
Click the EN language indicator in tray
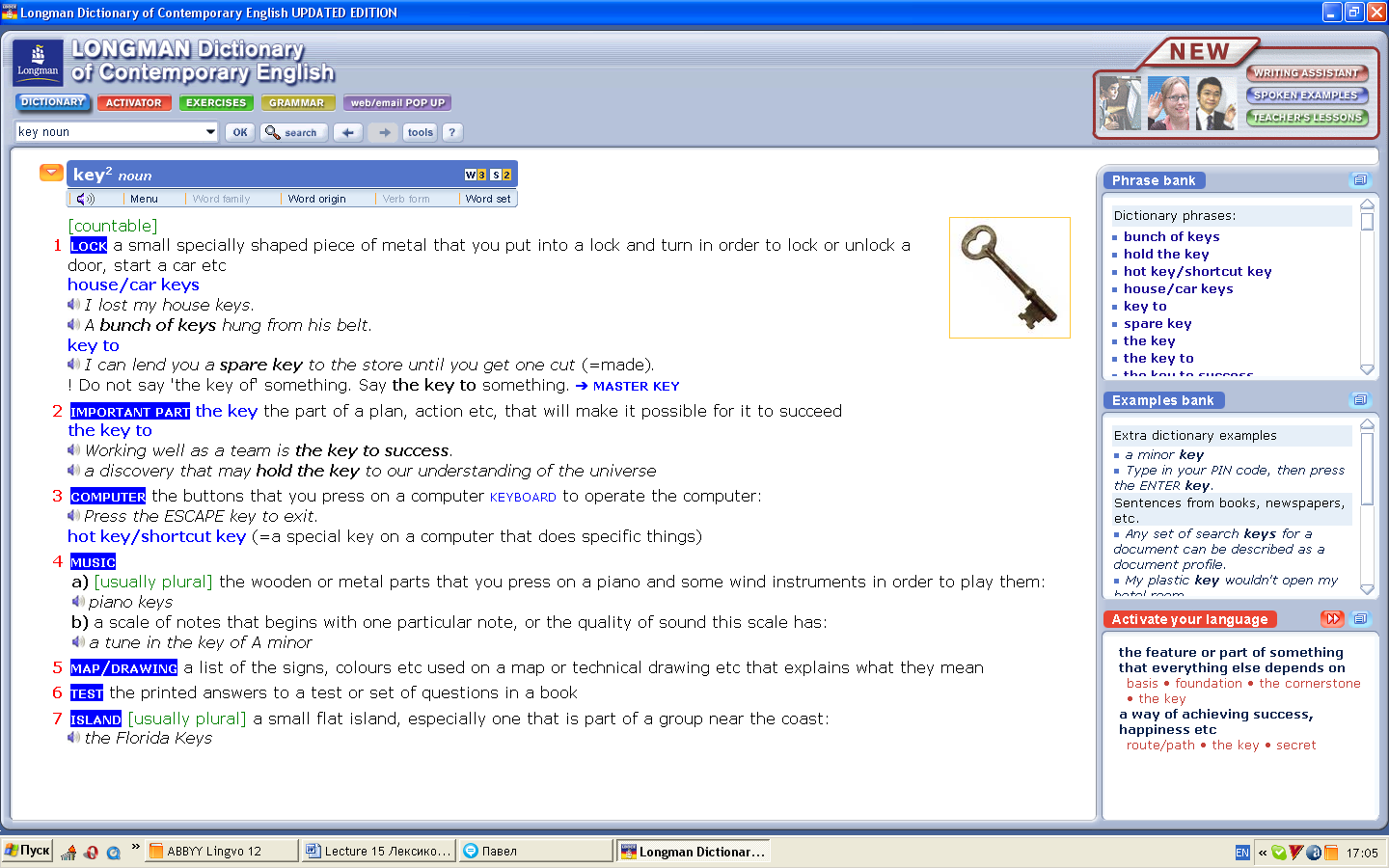(1242, 853)
